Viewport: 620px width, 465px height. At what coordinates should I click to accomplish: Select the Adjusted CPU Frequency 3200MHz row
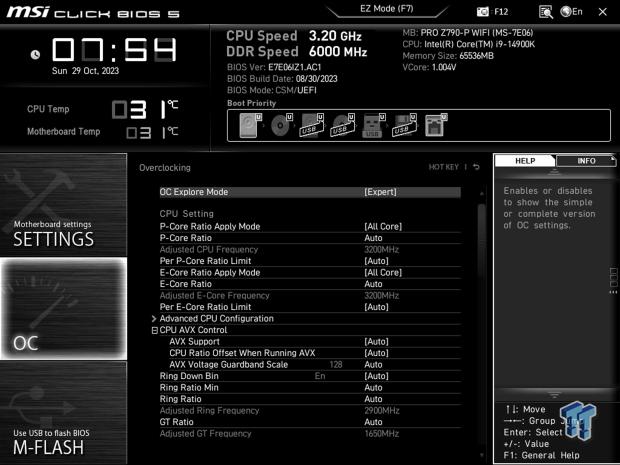tap(310, 250)
